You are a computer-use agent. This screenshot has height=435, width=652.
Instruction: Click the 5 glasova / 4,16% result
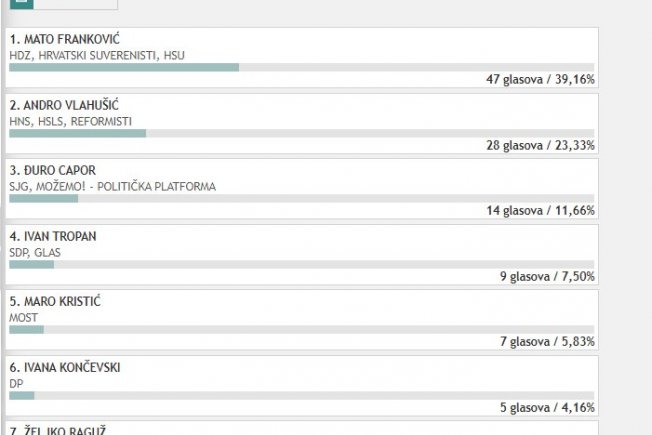547,407
